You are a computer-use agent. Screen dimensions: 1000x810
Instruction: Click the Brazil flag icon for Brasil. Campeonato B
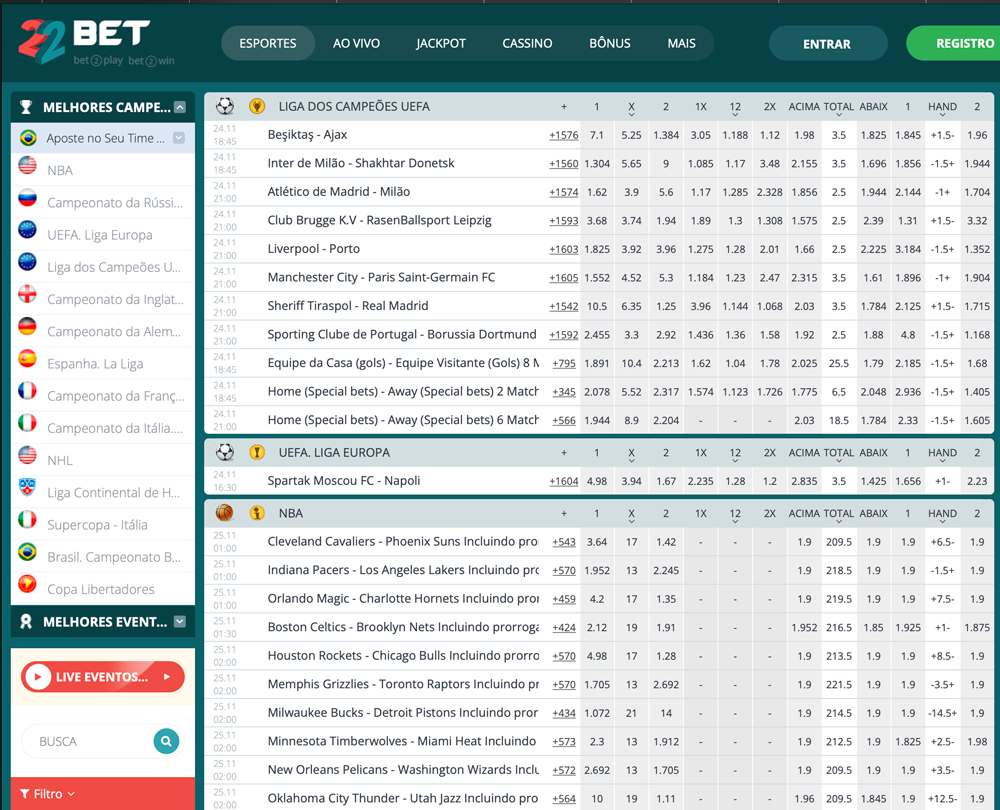[x=27, y=552]
